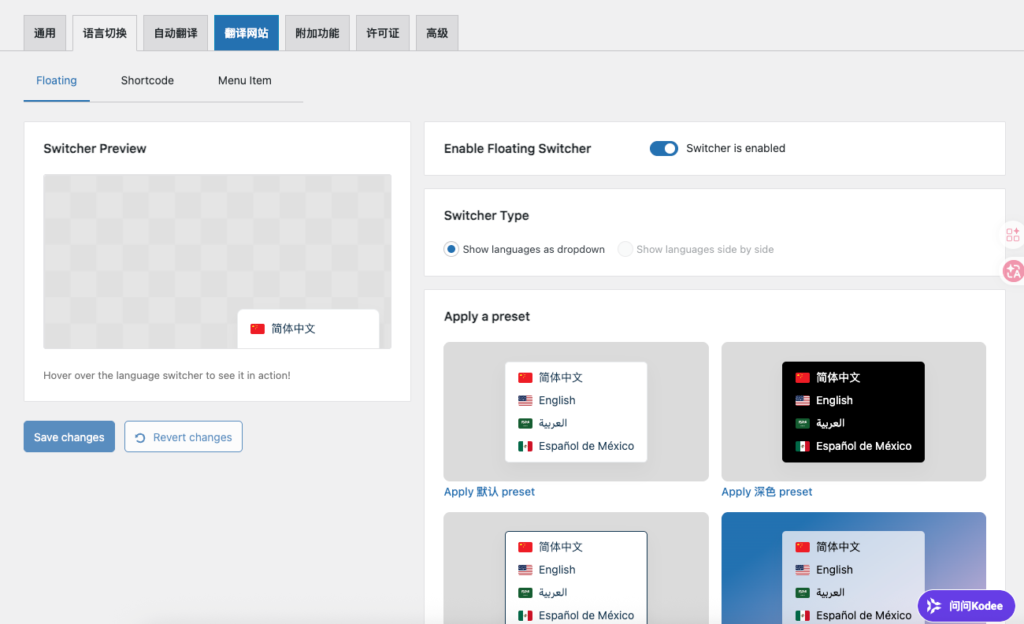Click Saudi flag in default preset

[525, 423]
